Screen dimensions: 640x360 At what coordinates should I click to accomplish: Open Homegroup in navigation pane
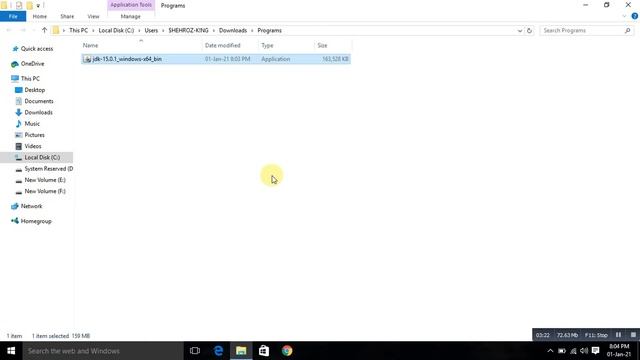(36, 221)
